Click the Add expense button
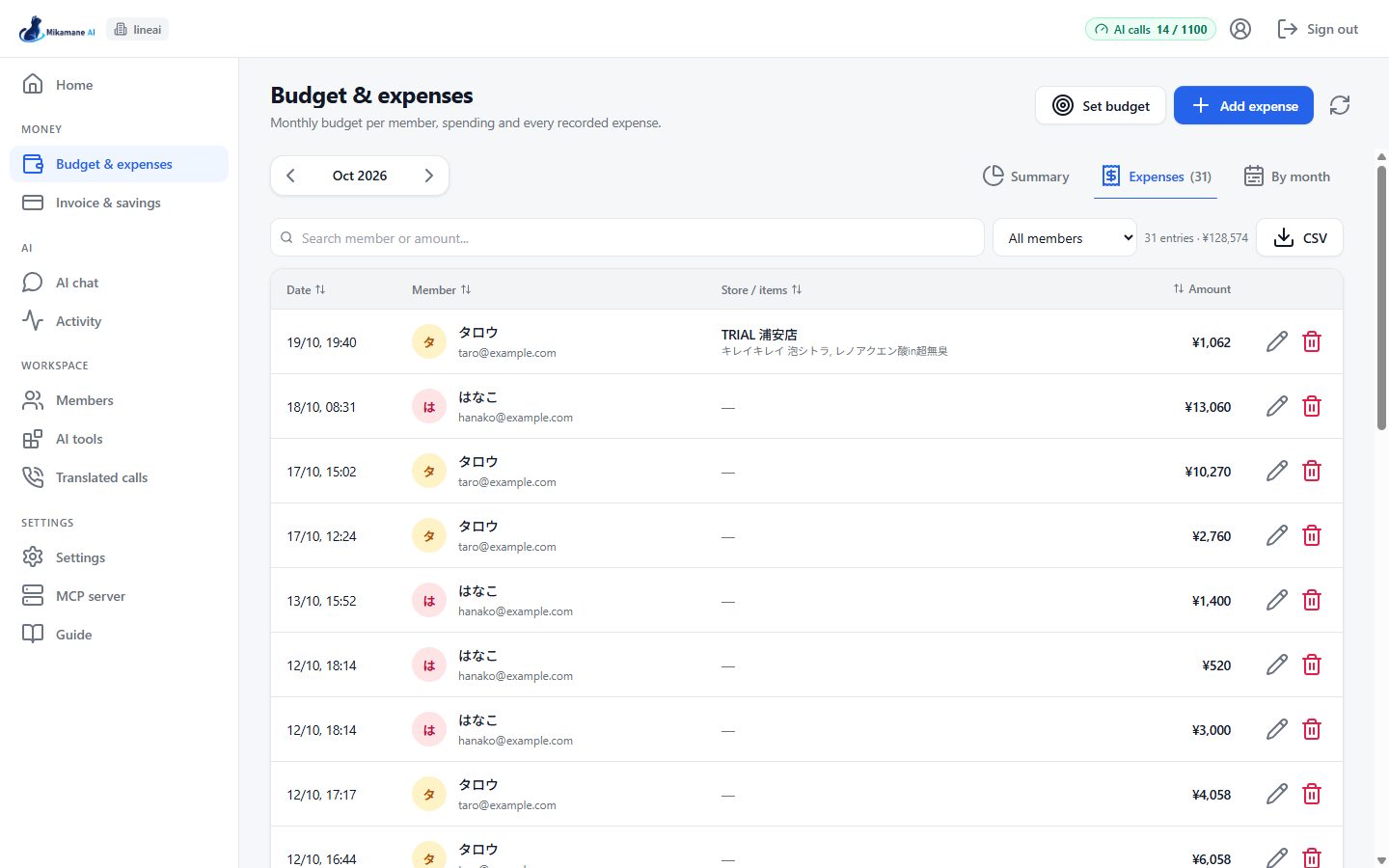Viewport: 1389px width, 868px height. (1243, 105)
